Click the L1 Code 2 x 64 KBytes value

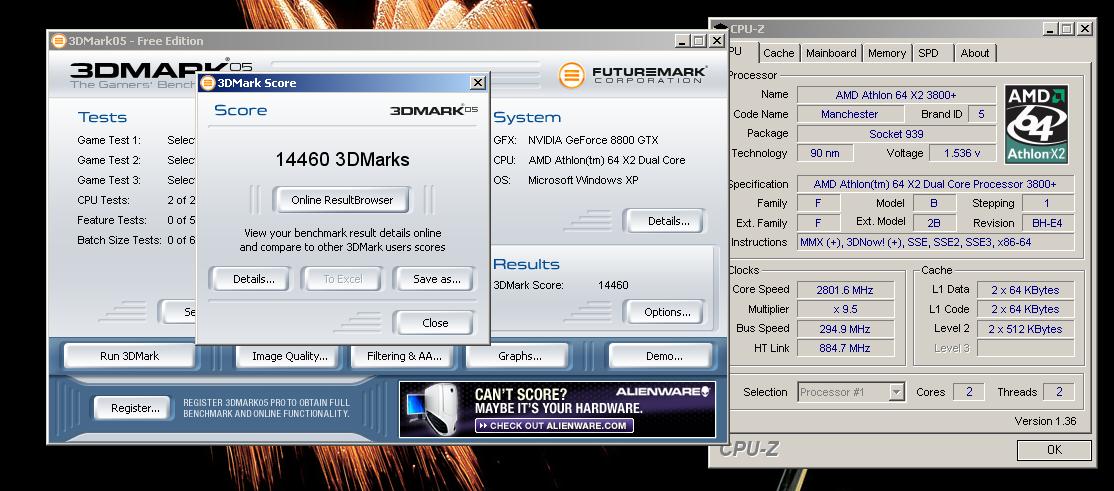tap(1025, 309)
